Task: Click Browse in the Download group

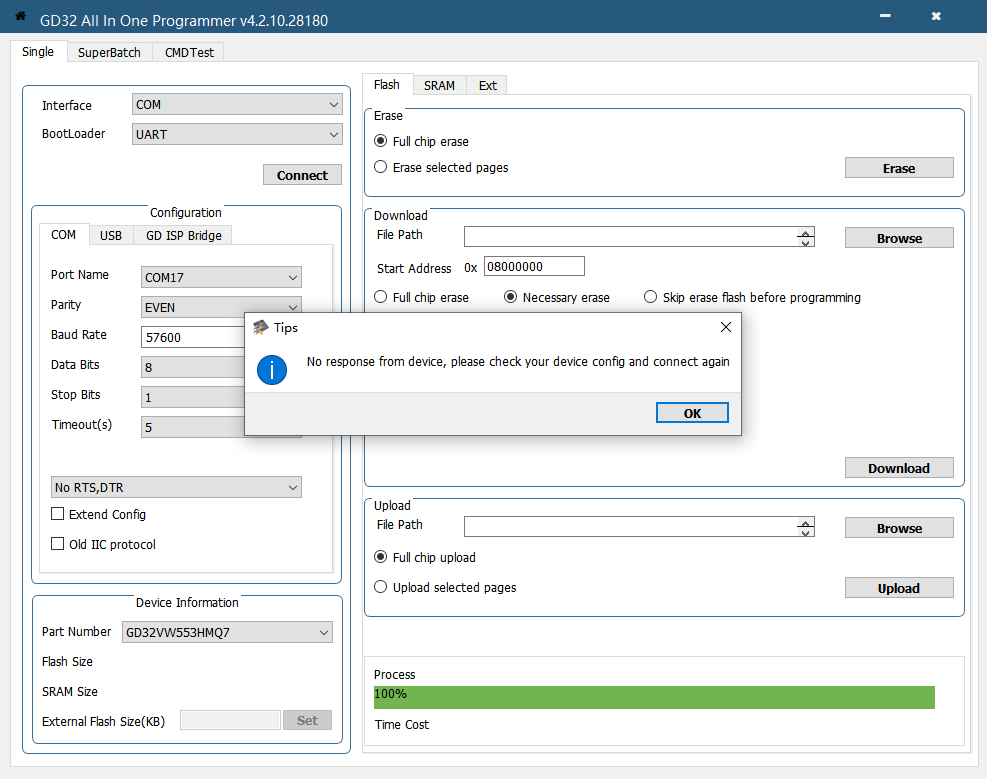Action: coord(899,238)
